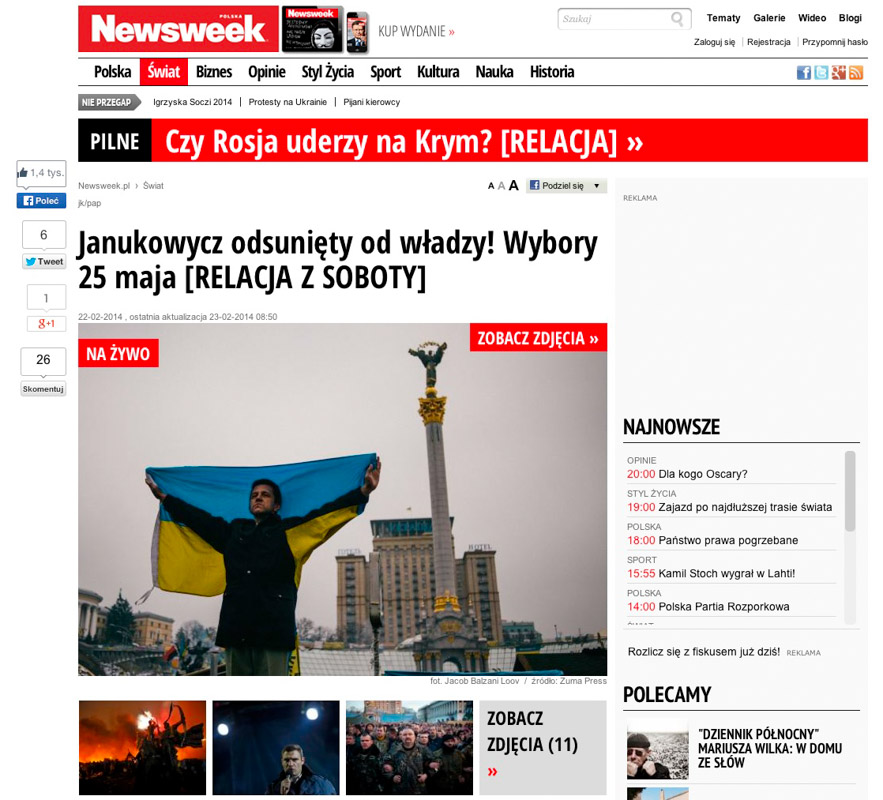Click the ZOBACZ ZDJĘCIA button on photo
Viewport: 883px width, 800px height.
pyautogui.click(x=538, y=338)
